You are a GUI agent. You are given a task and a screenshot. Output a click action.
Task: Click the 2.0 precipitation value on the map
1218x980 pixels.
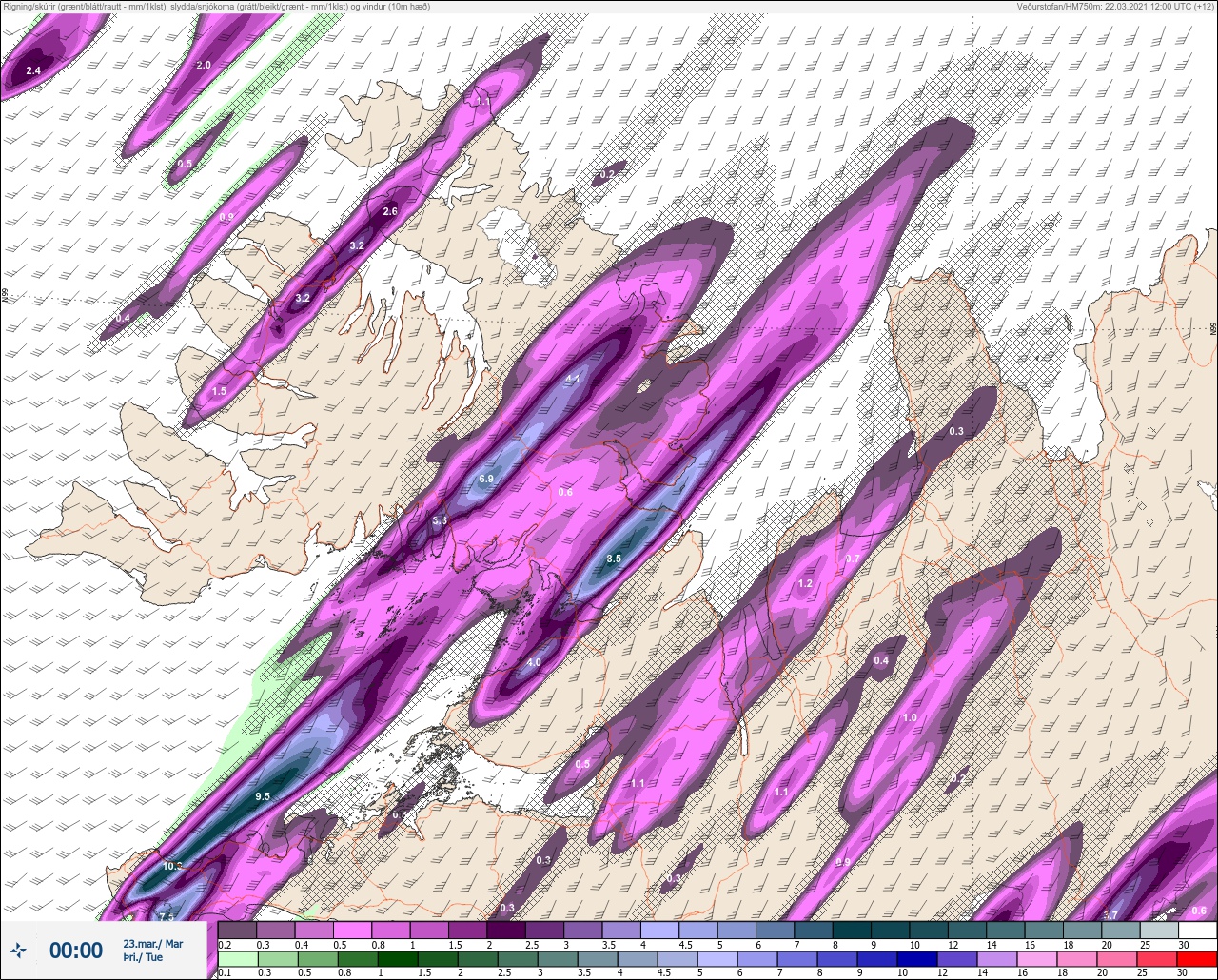pyautogui.click(x=203, y=65)
